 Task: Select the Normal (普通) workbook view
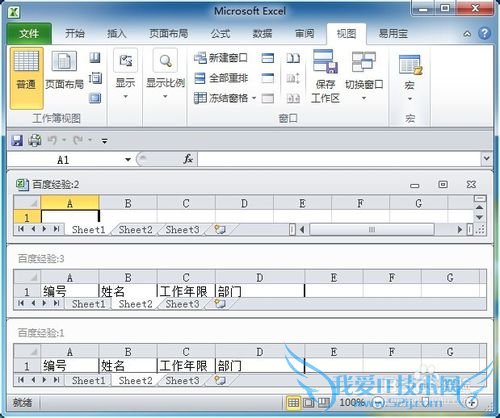(26, 78)
